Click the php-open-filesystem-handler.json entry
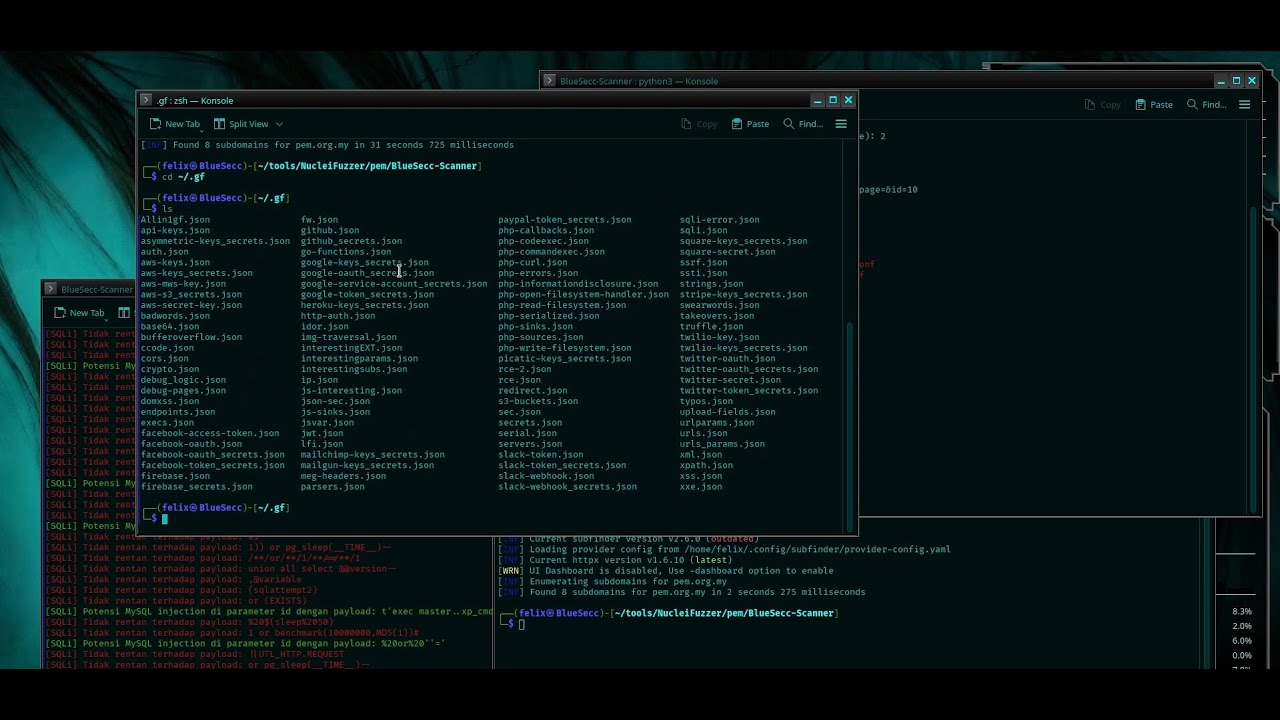This screenshot has width=1280, height=720. (584, 295)
